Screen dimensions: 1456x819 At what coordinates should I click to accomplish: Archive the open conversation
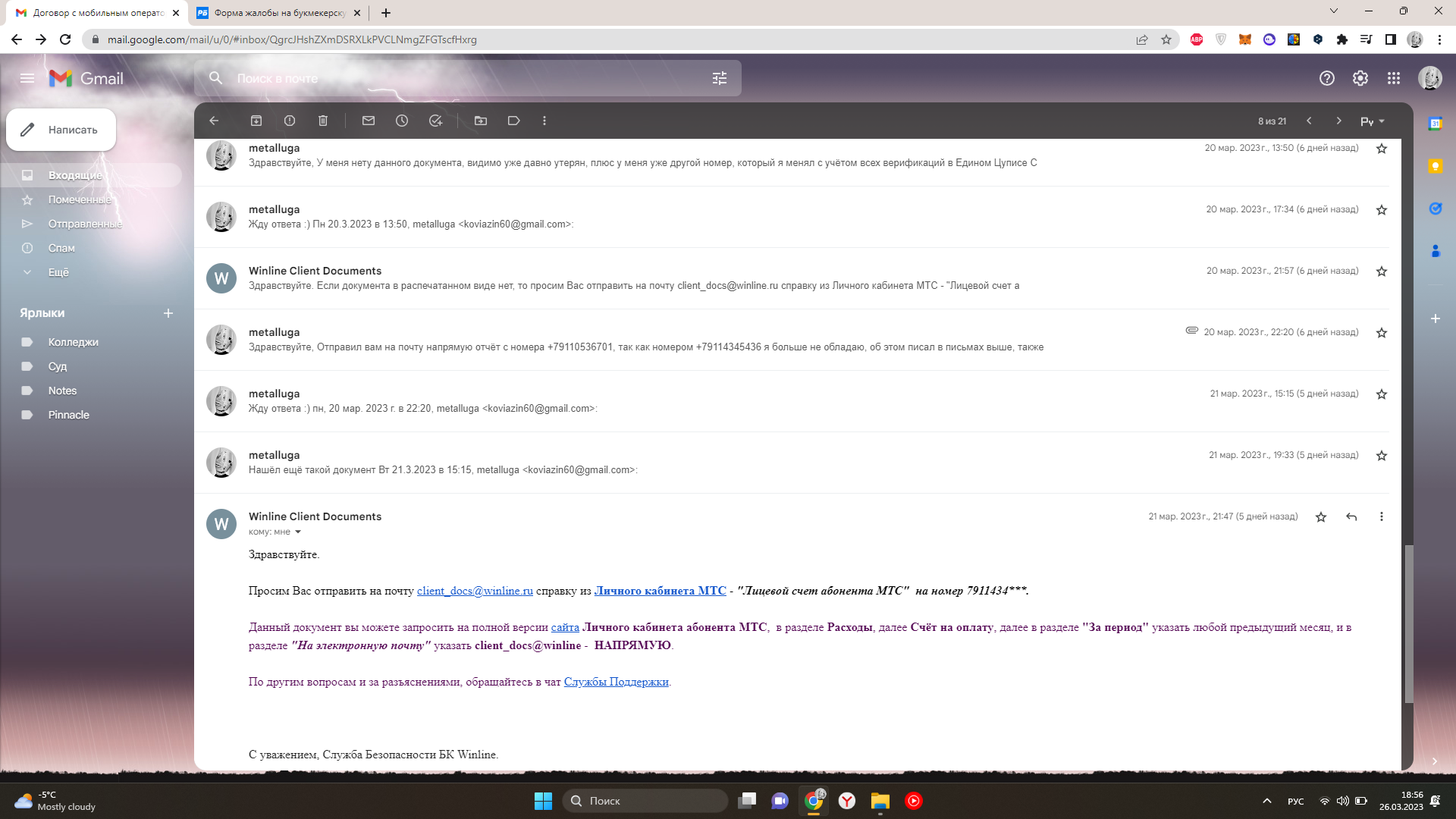pyautogui.click(x=256, y=121)
